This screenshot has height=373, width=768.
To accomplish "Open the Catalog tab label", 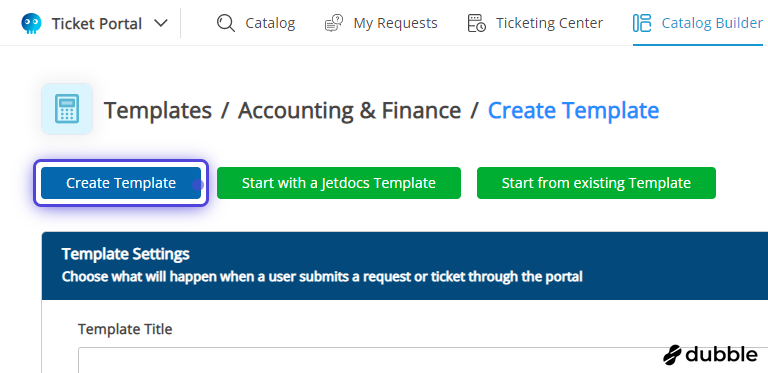I will coord(270,23).
